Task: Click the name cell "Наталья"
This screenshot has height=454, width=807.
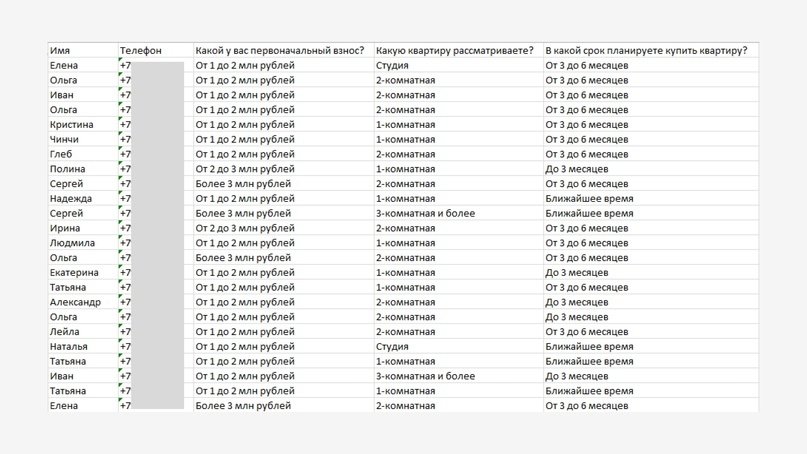Action: point(69,346)
